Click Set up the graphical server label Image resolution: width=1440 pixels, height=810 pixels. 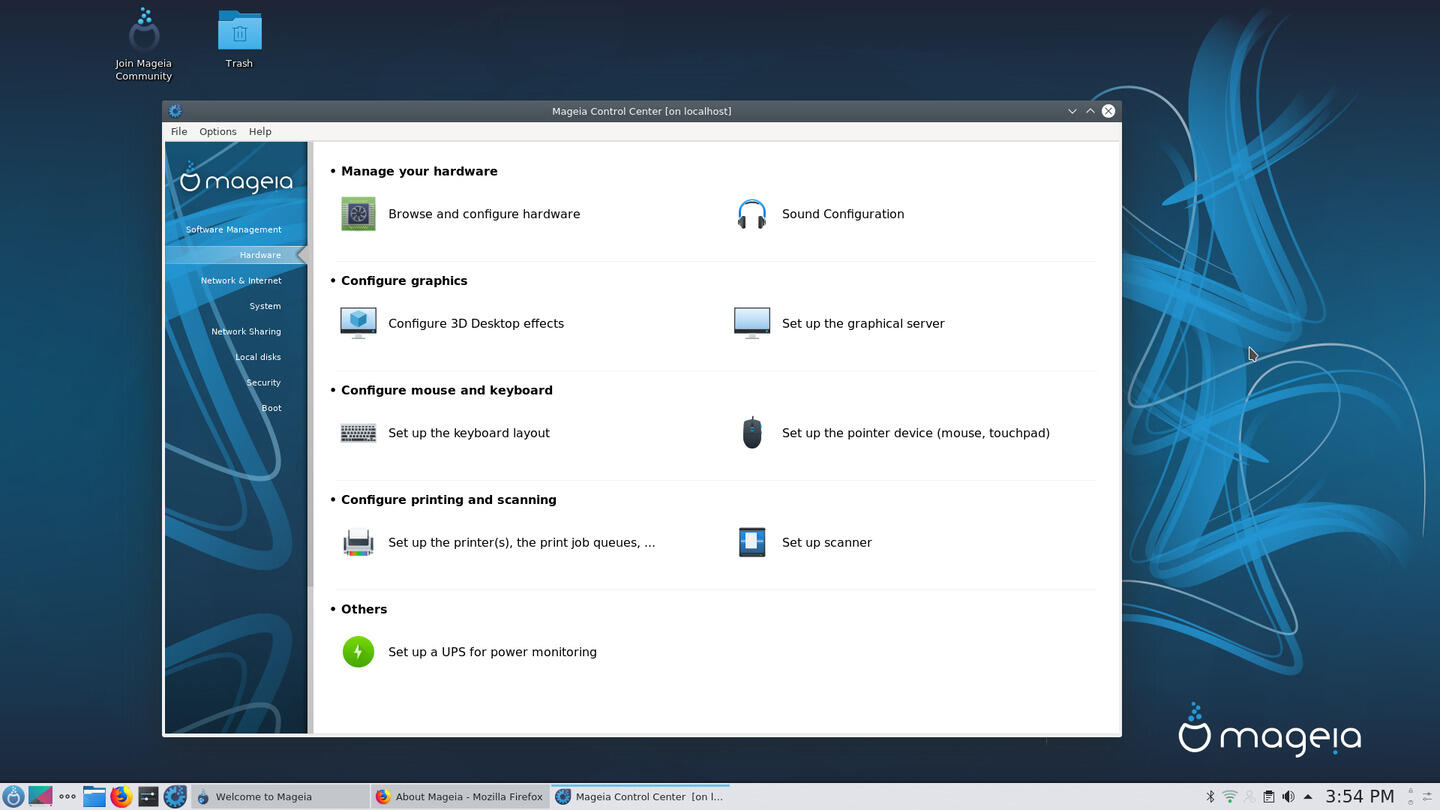tap(863, 323)
